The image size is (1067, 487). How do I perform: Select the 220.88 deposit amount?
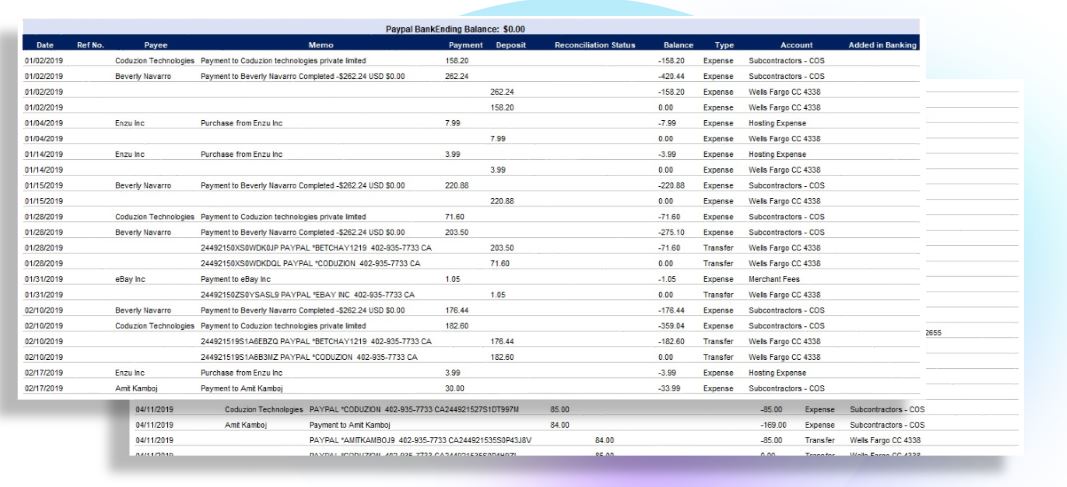[x=502, y=201]
